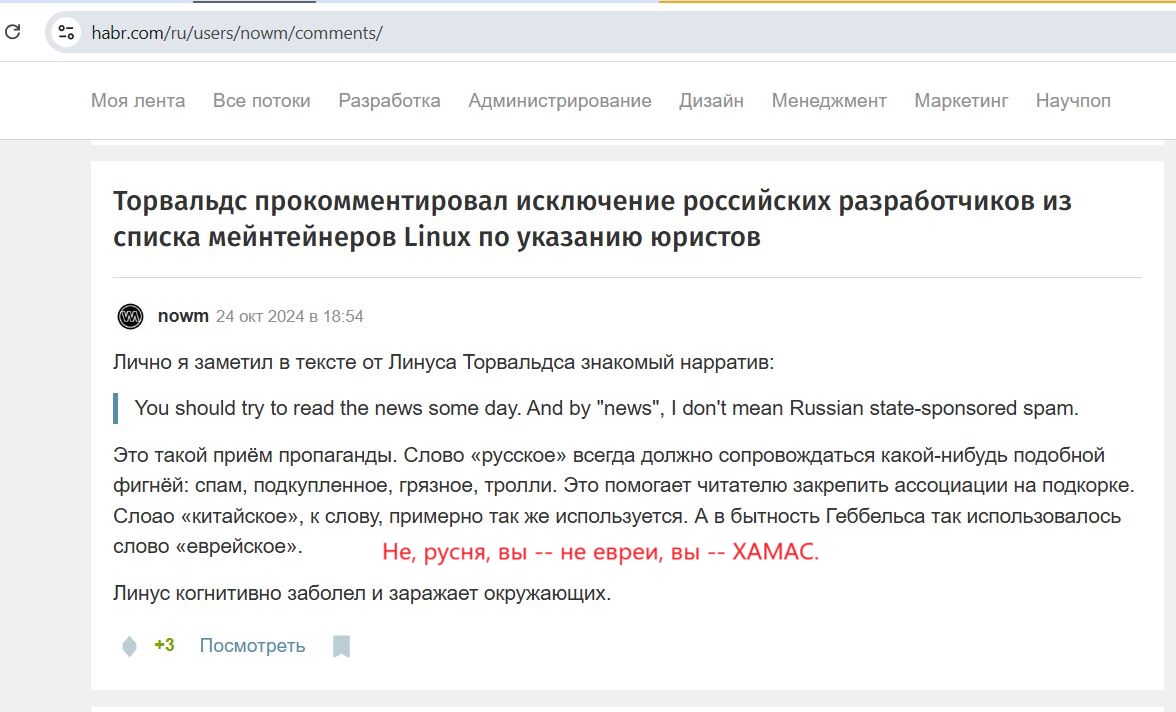
Task: Open the Научпоп stream
Action: point(1073,101)
